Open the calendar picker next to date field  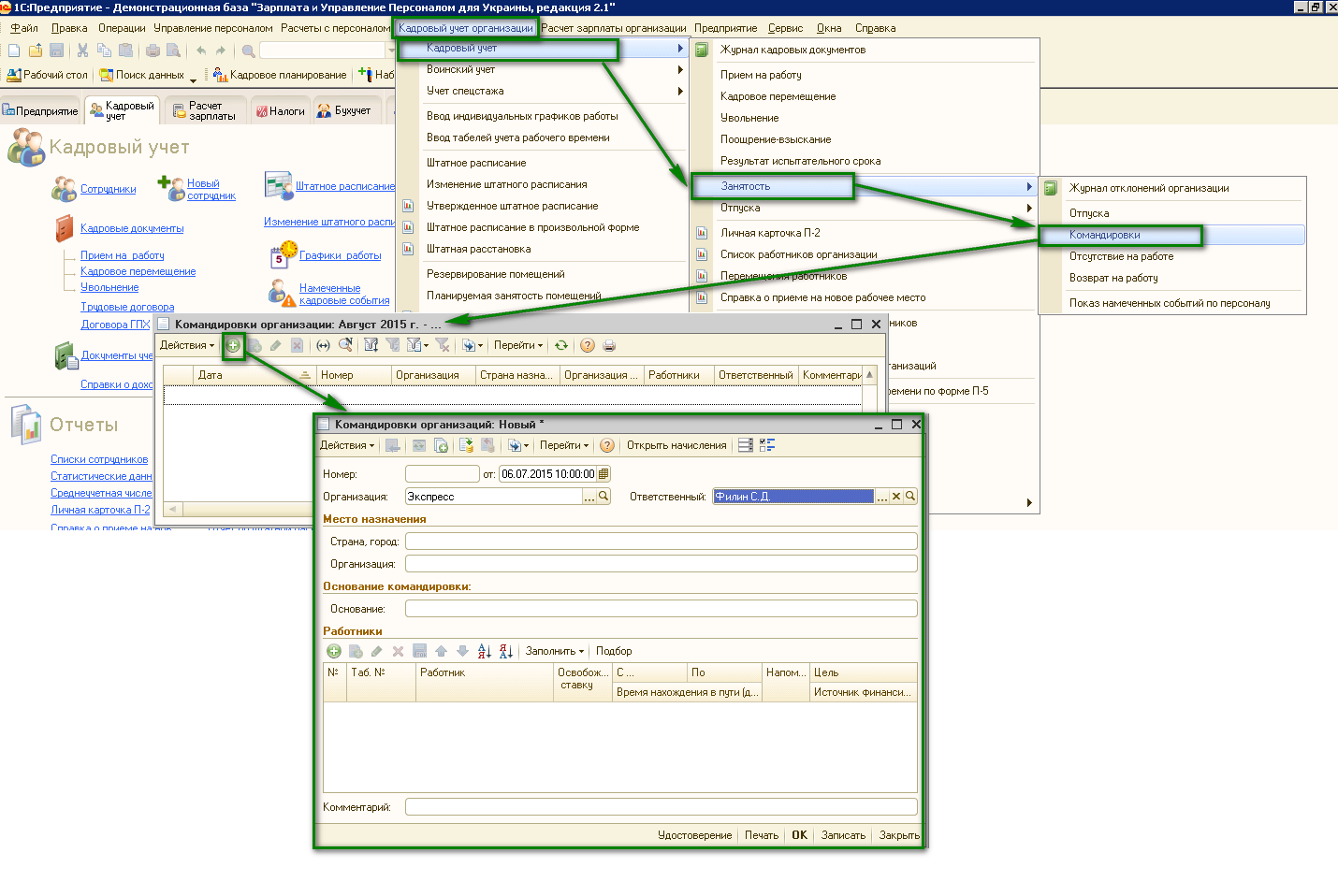coord(604,474)
